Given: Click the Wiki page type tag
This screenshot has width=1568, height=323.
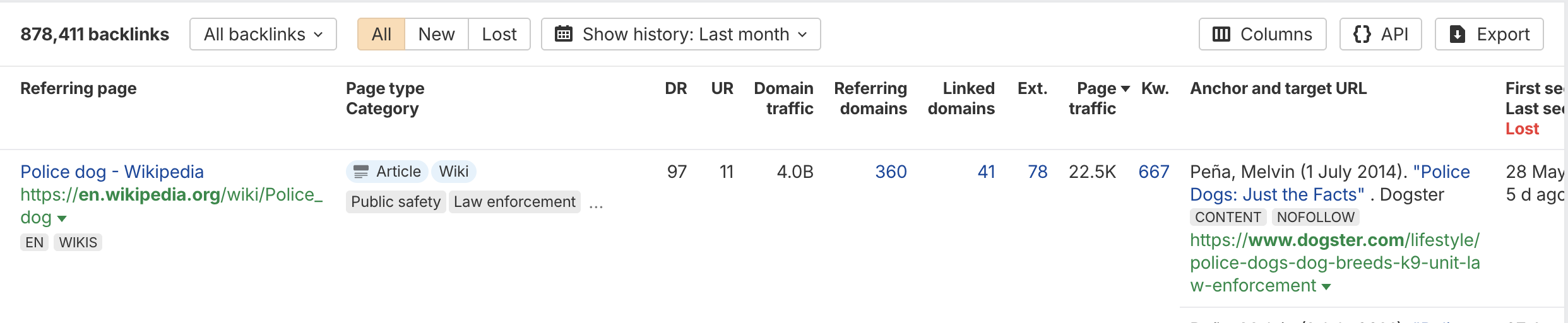Looking at the screenshot, I should (x=453, y=172).
